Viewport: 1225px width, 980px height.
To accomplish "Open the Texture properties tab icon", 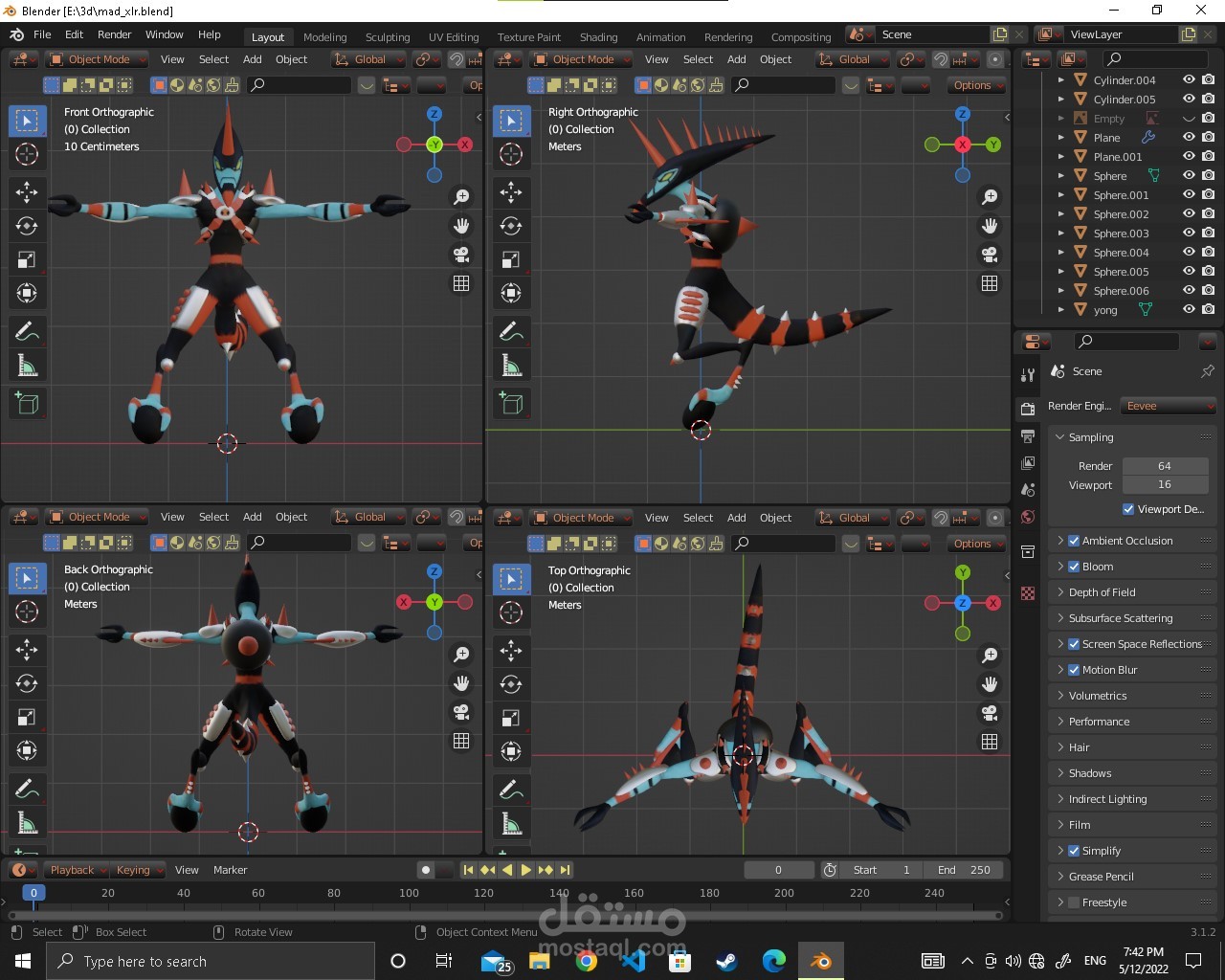I will 1028,593.
